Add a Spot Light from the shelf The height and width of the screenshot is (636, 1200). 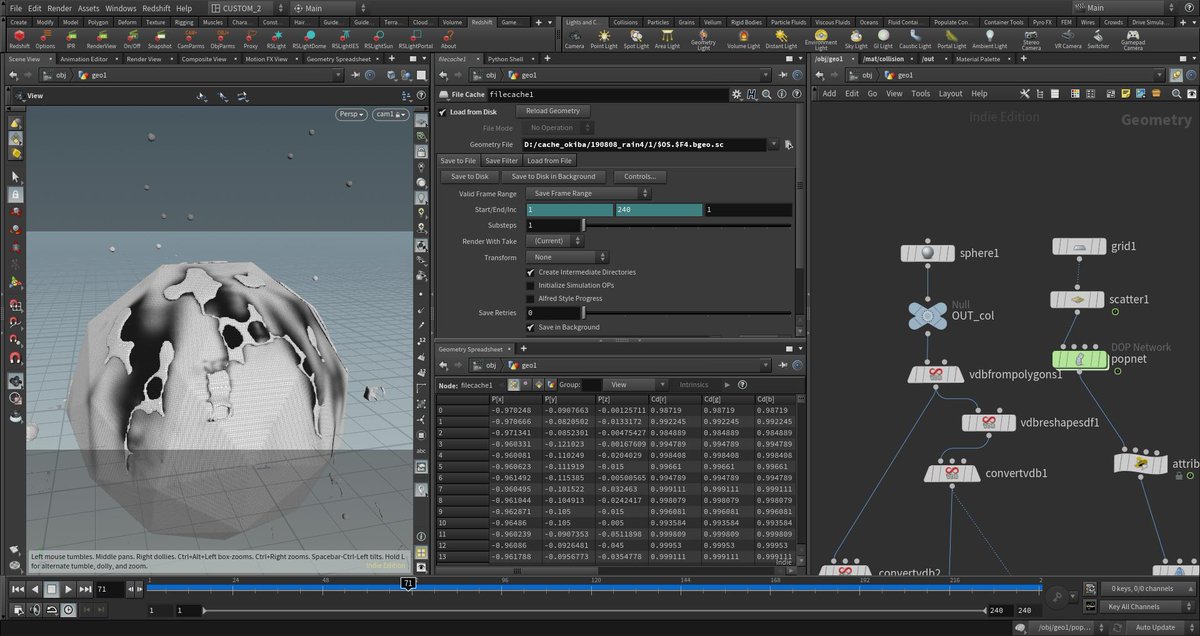click(x=636, y=37)
